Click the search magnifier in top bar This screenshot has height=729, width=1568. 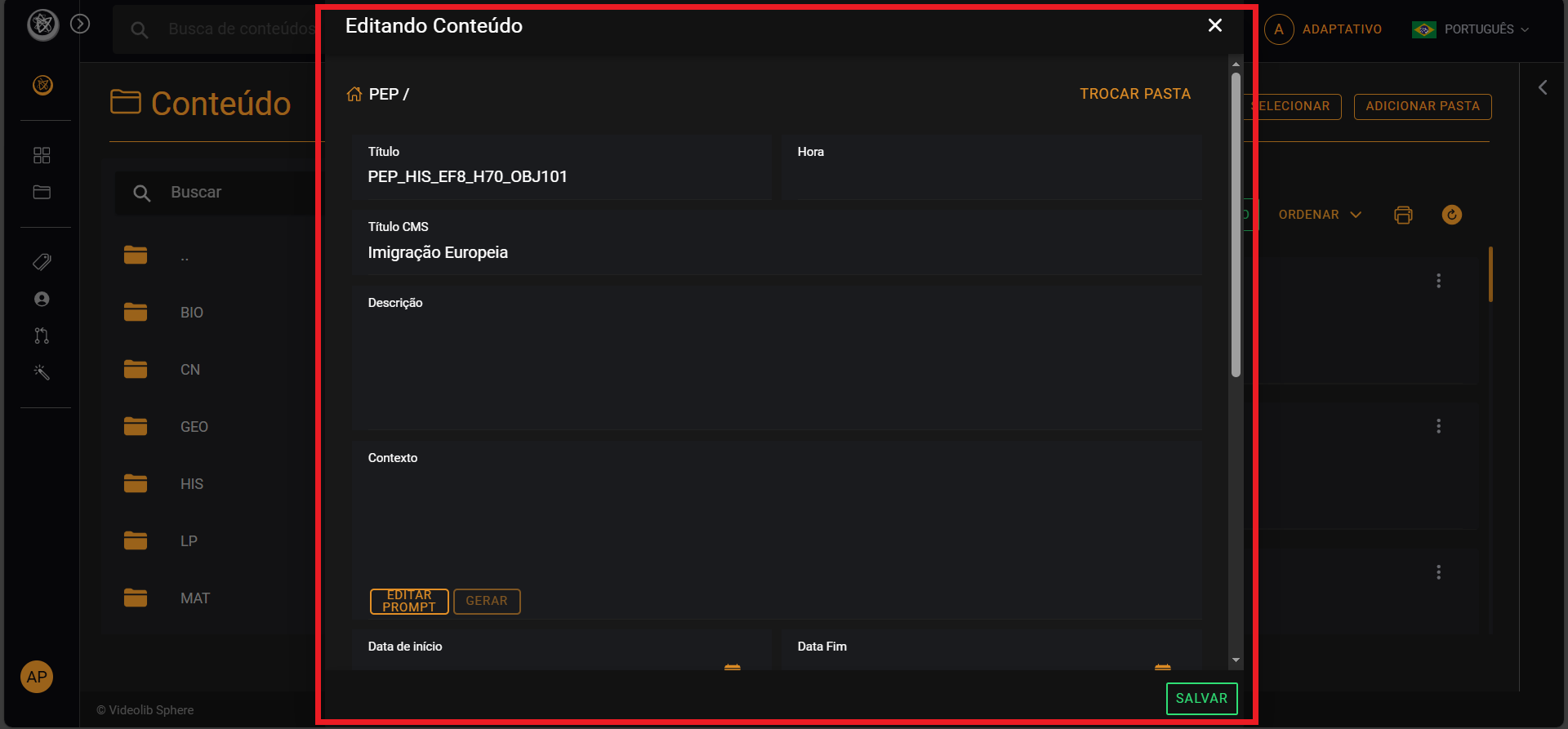coord(140,29)
